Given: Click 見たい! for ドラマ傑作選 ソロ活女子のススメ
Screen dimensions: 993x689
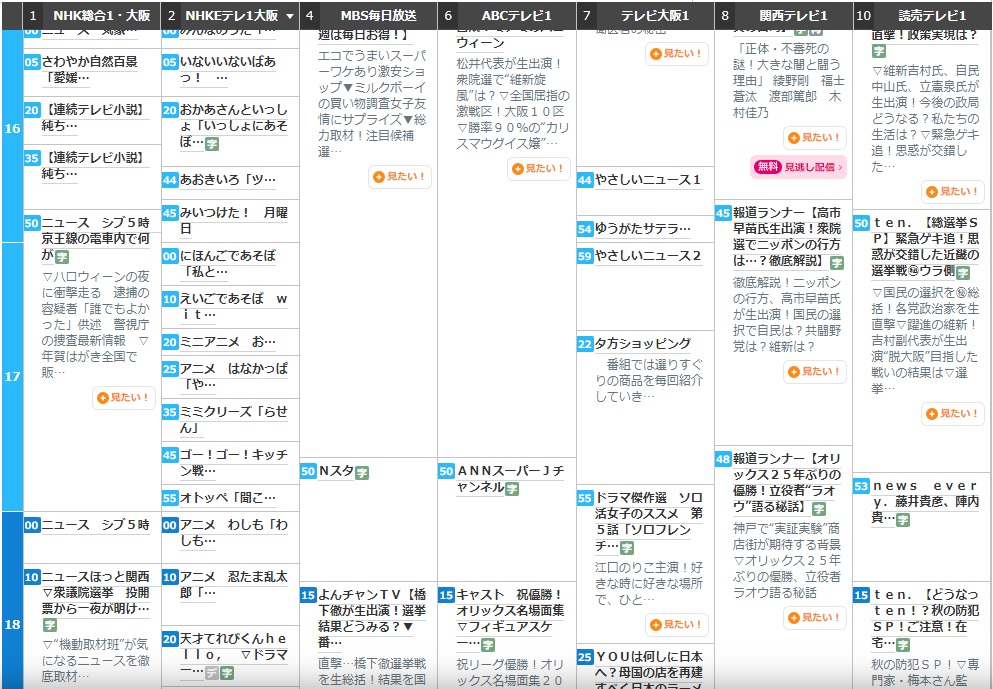Looking at the screenshot, I should pyautogui.click(x=676, y=625).
